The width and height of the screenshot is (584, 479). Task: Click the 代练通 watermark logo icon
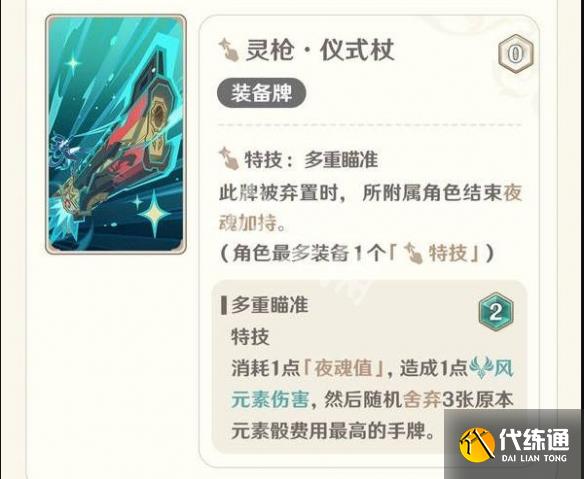coord(477,445)
